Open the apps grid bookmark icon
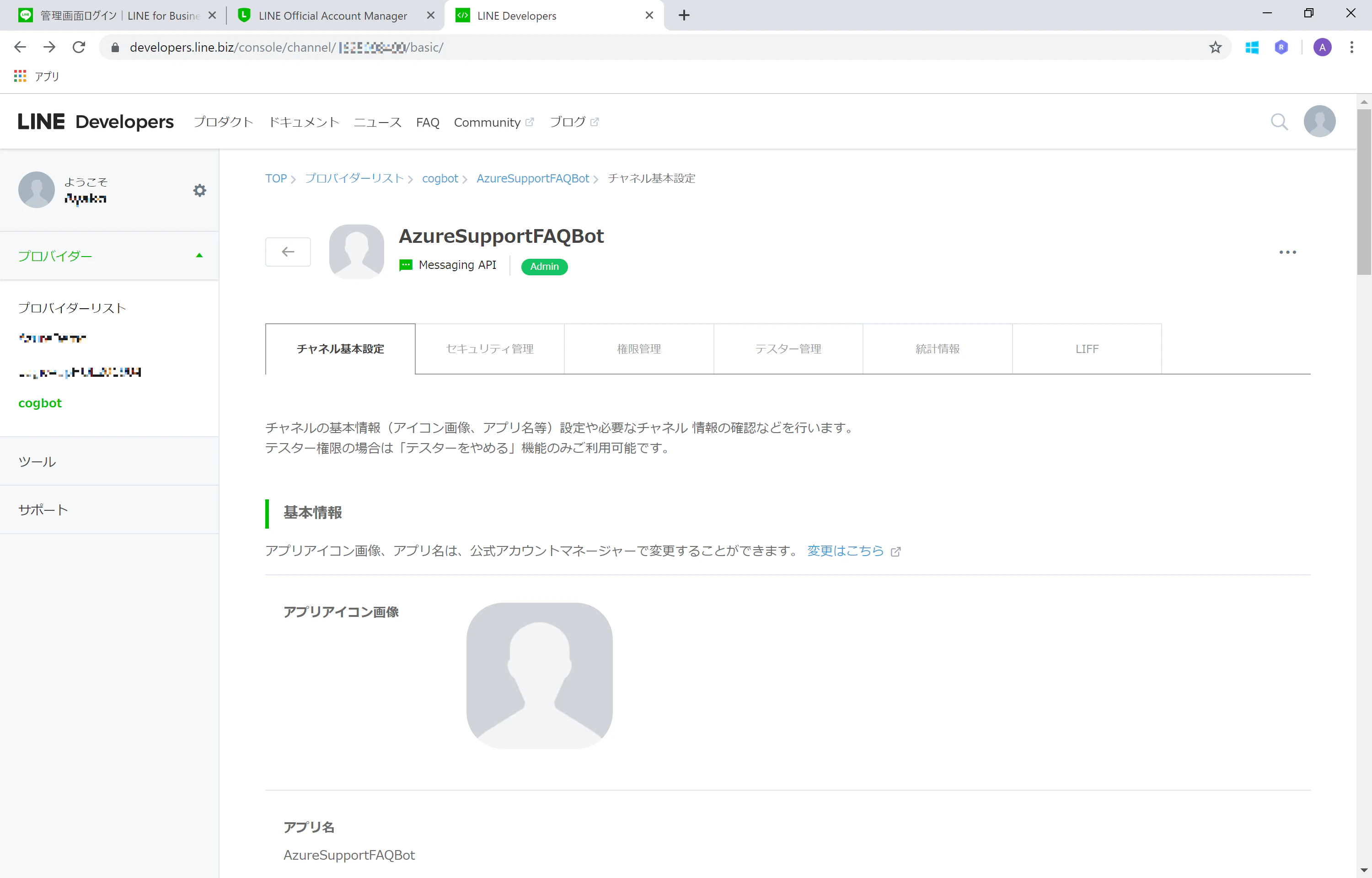 click(x=20, y=76)
